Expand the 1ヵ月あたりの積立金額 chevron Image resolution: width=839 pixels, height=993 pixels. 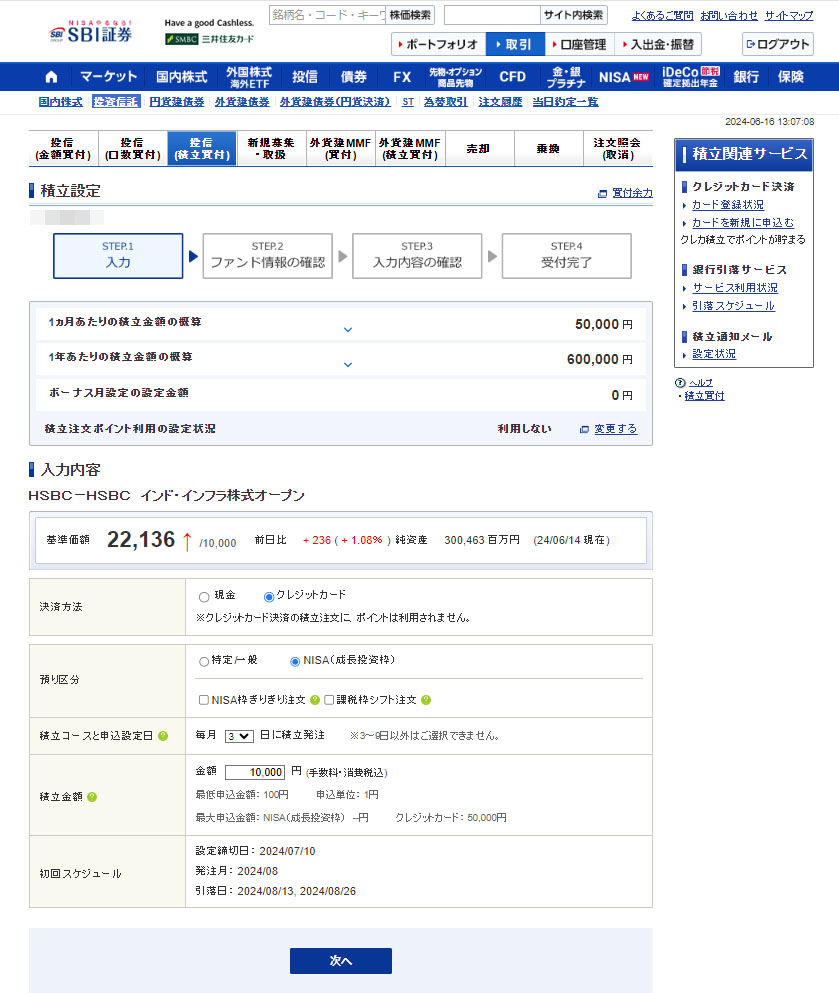coord(348,329)
